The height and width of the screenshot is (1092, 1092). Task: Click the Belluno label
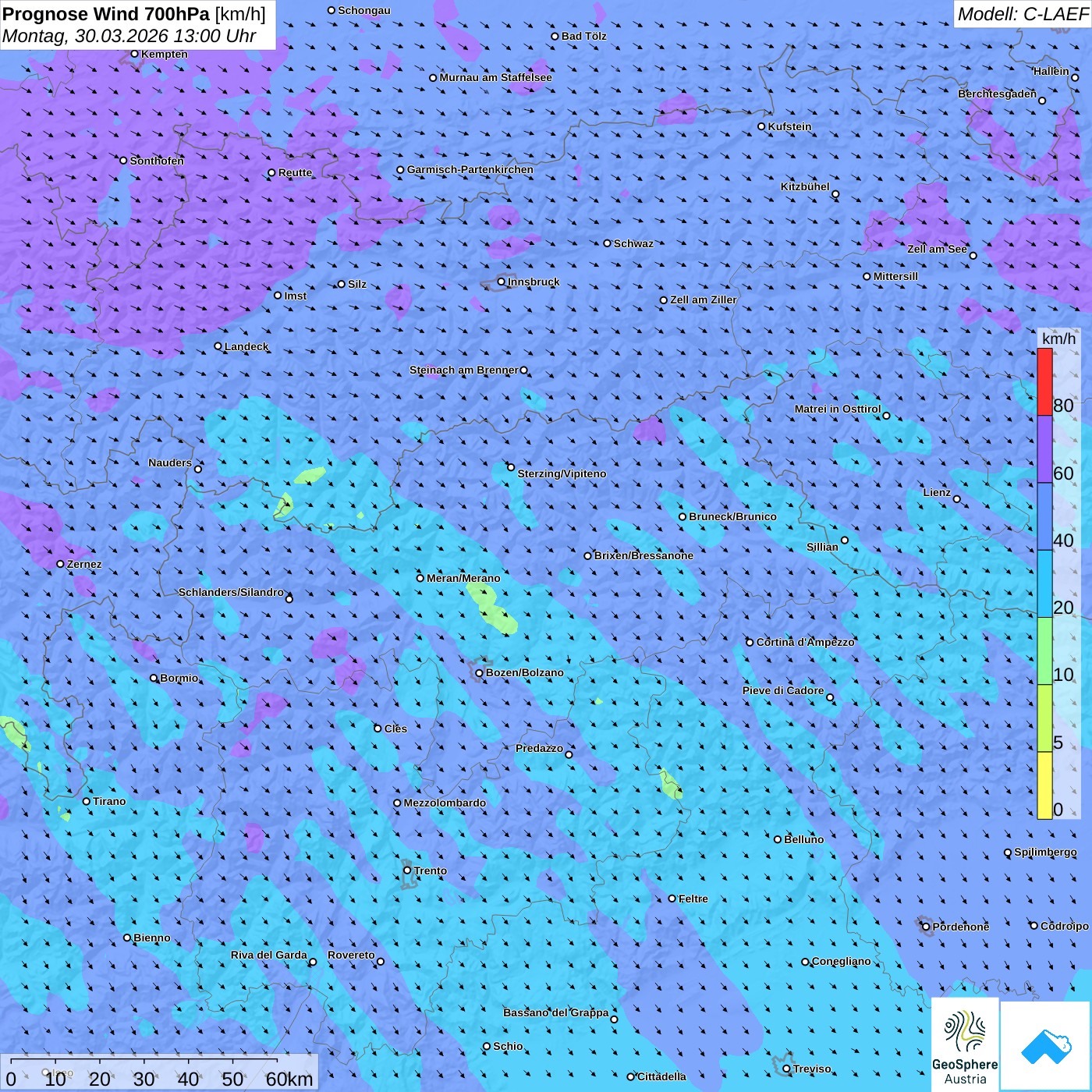[x=803, y=839]
